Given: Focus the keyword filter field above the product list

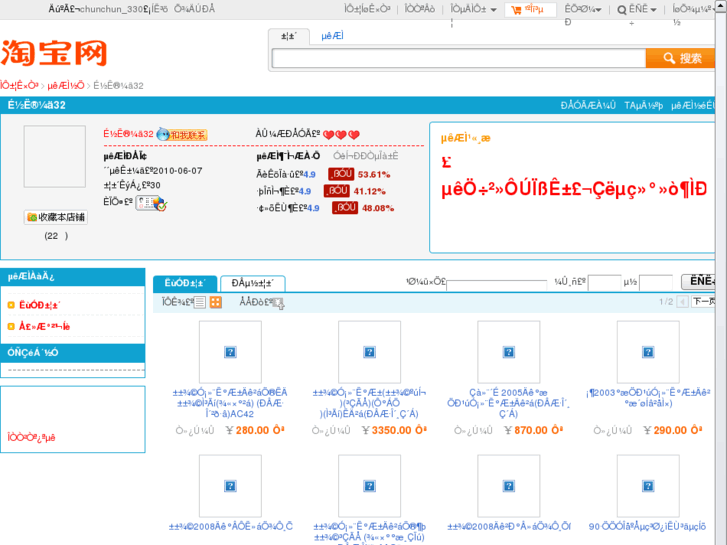Looking at the screenshot, I should click(497, 283).
